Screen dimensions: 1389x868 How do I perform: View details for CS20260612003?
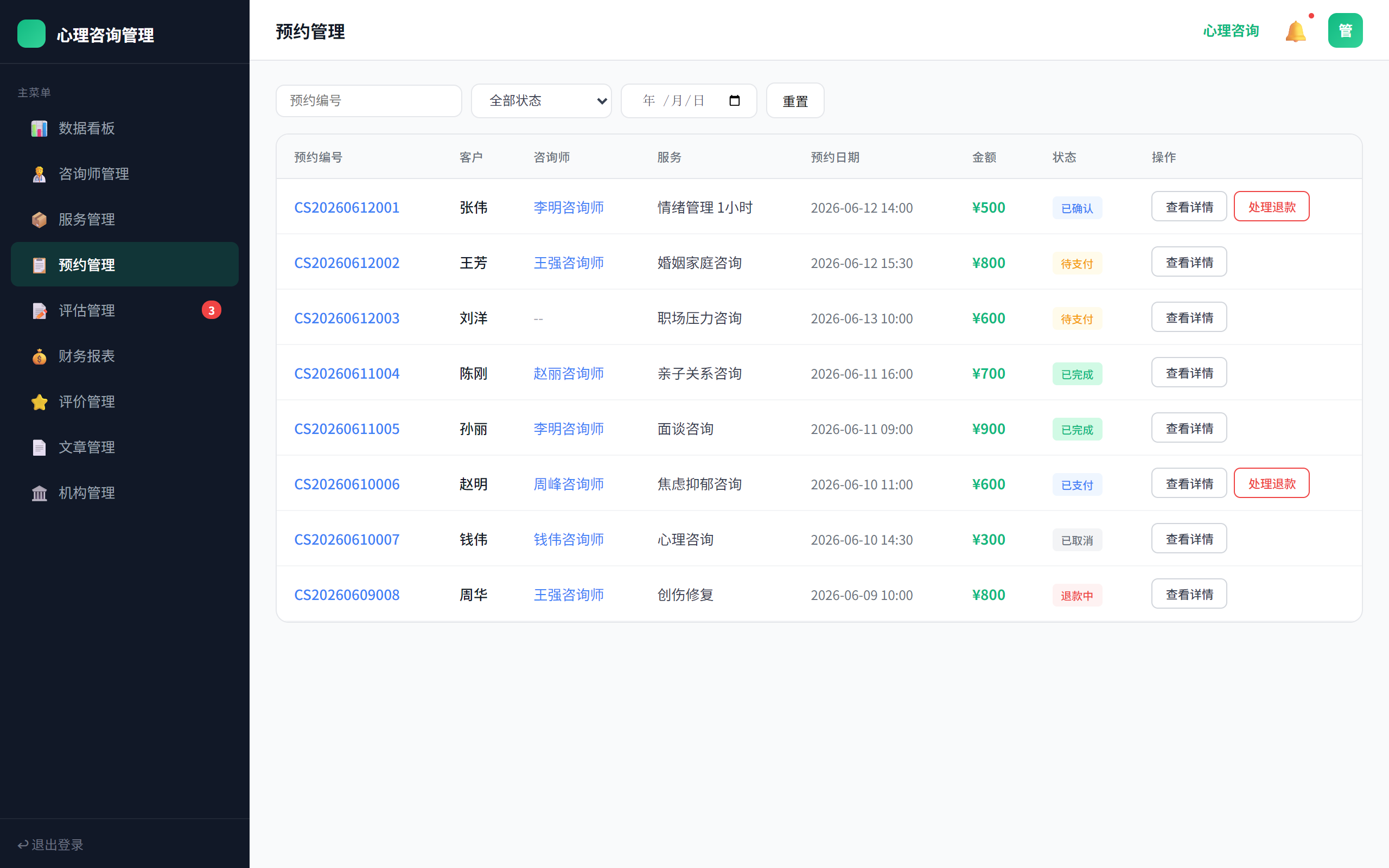pyautogui.click(x=1189, y=317)
